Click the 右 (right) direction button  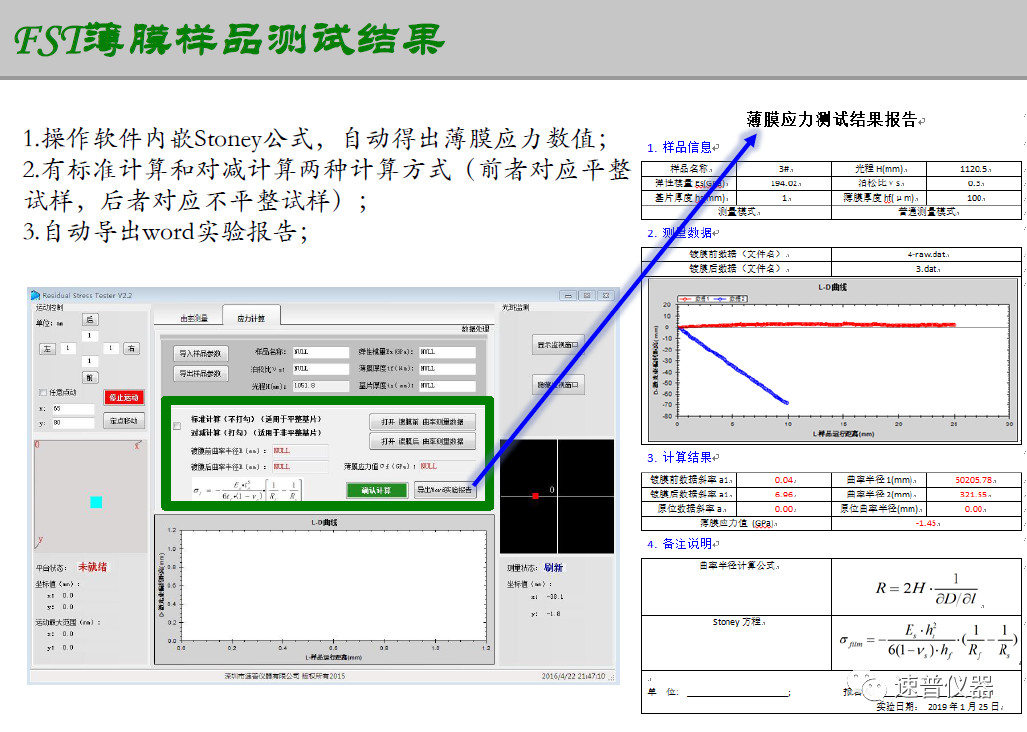pyautogui.click(x=130, y=349)
